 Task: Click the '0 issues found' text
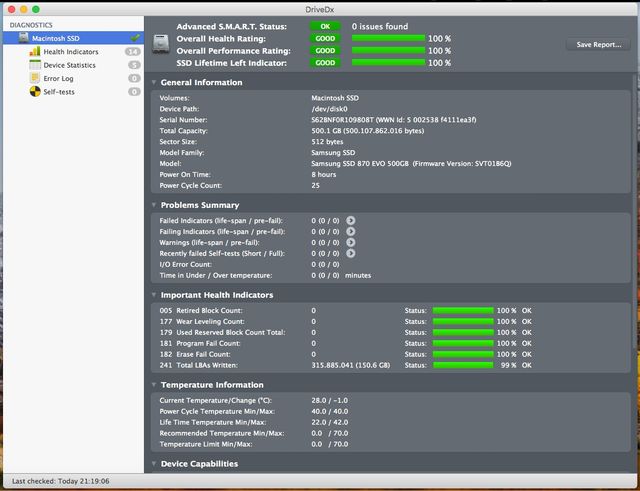pyautogui.click(x=380, y=26)
